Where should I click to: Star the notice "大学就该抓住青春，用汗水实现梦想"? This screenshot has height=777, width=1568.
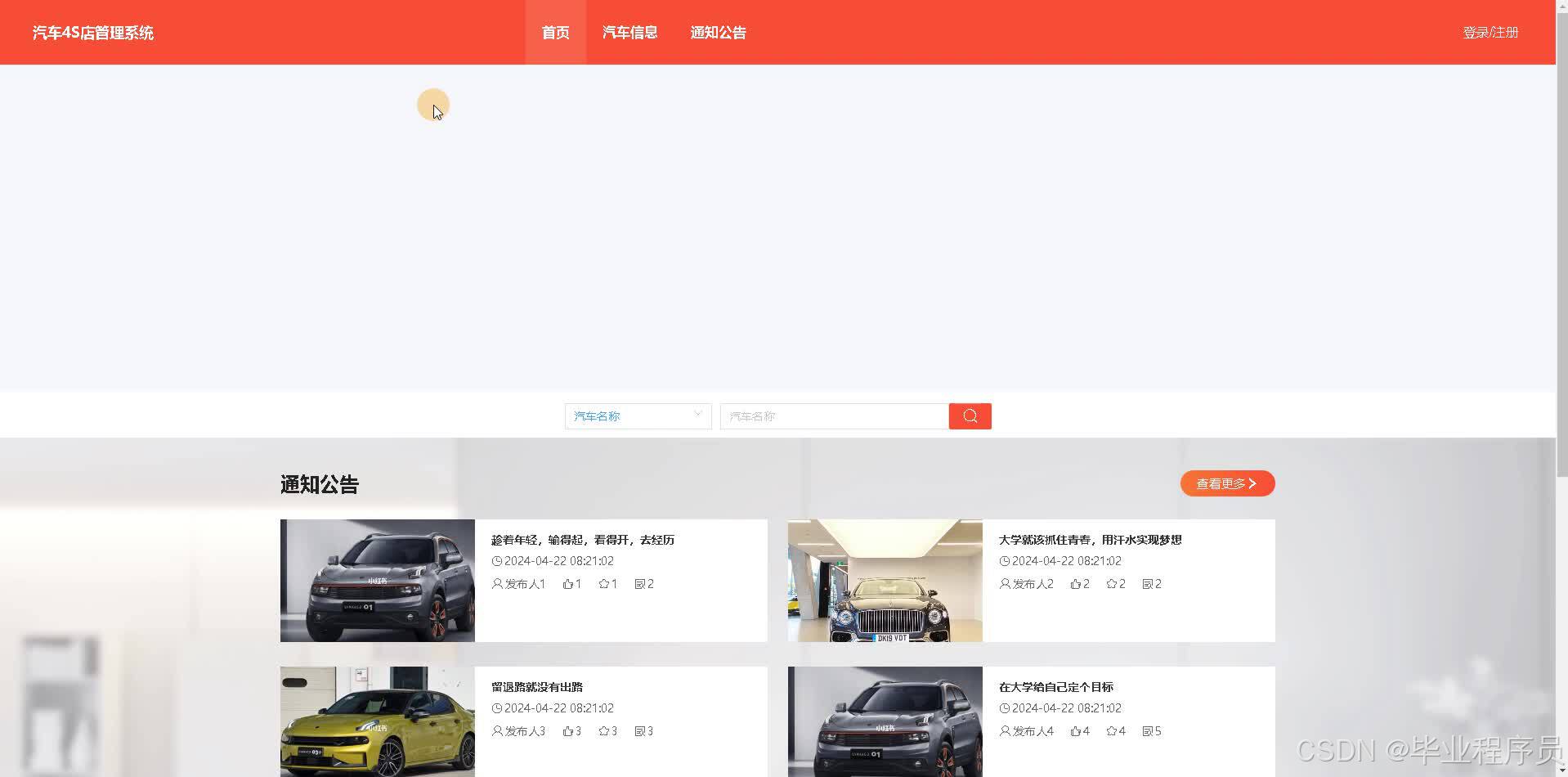point(1113,583)
